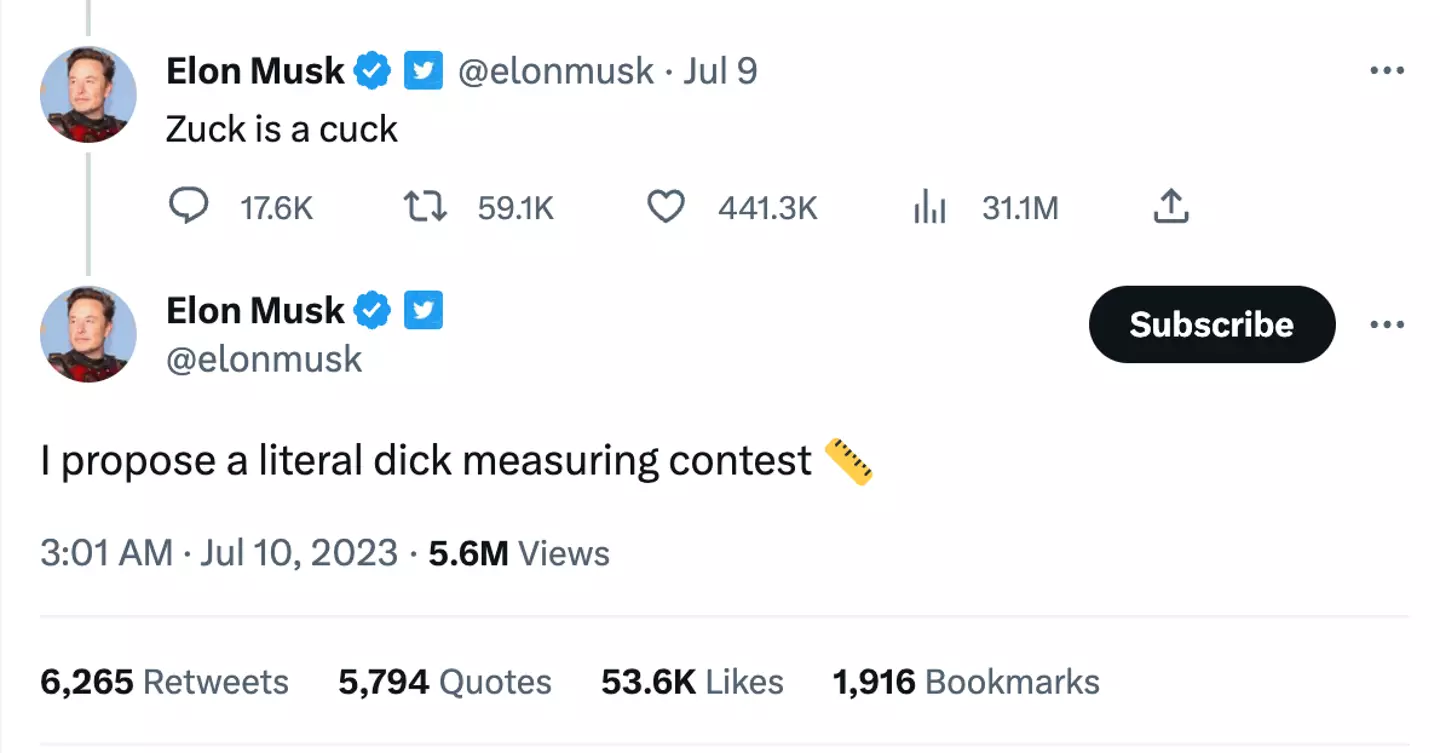Viewport: 1440px width, 753px height.
Task: Open the "Jul 9" timestamp link
Action: click(720, 71)
